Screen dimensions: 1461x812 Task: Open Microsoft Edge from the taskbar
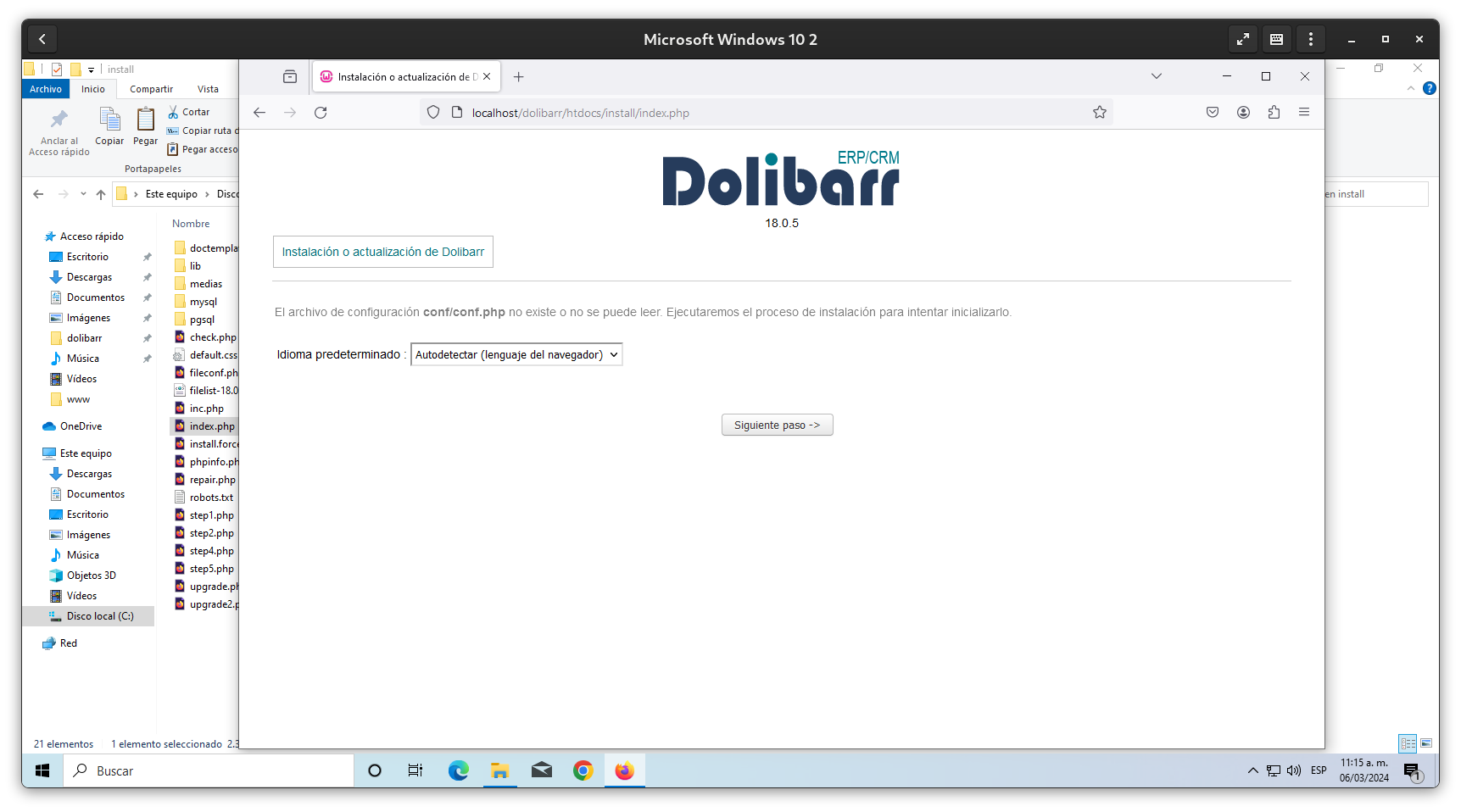[x=458, y=770]
